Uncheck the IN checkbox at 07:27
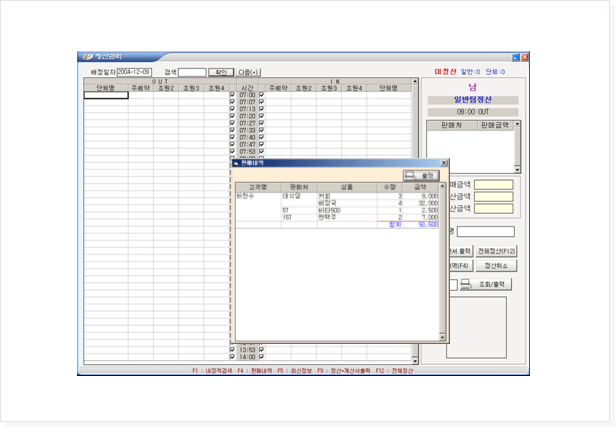The height and width of the screenshot is (427, 615). [x=262, y=123]
